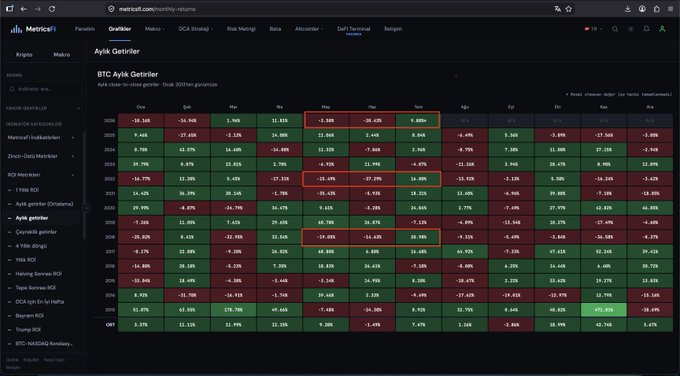Click the Koşullar footer link
Viewport: 680px width, 376px height.
31,360
